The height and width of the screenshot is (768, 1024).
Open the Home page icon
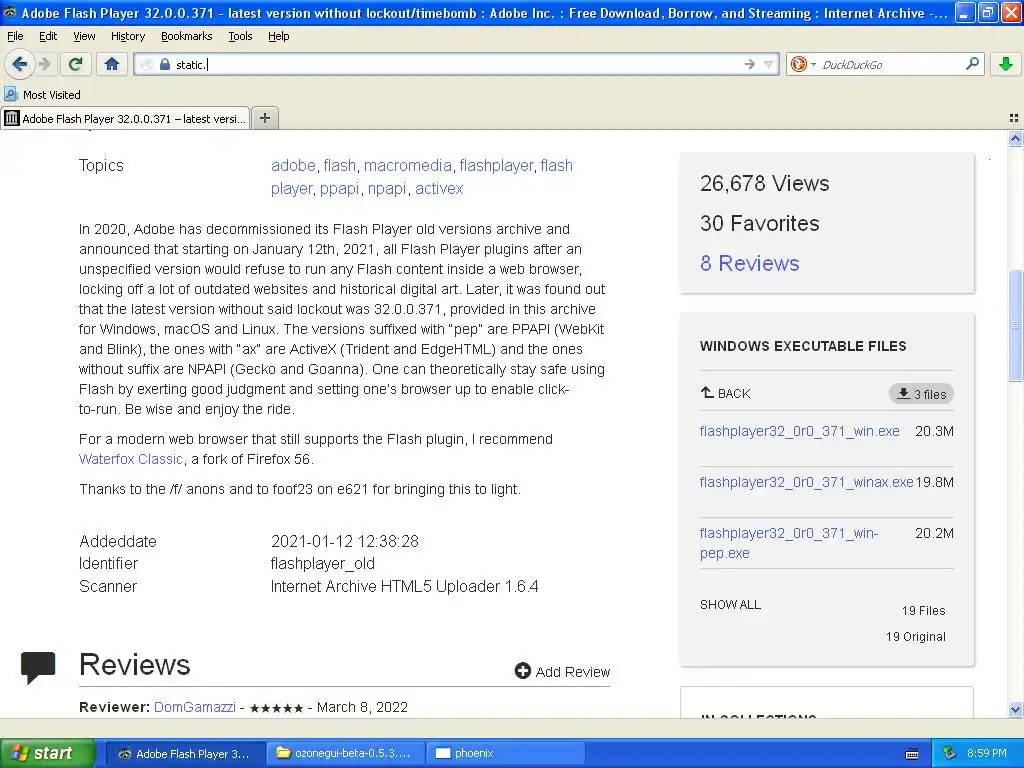(x=112, y=64)
